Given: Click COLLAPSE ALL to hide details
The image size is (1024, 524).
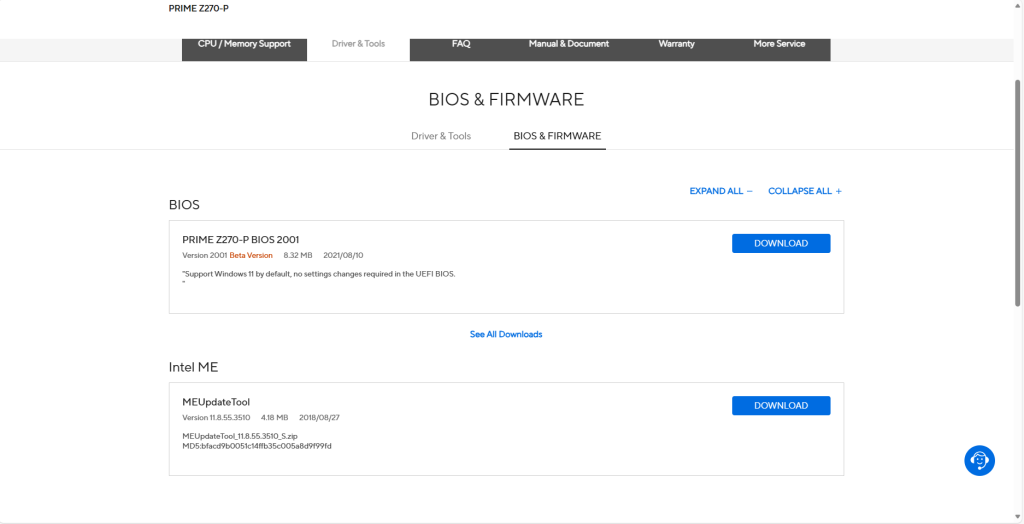Looking at the screenshot, I should pos(805,191).
